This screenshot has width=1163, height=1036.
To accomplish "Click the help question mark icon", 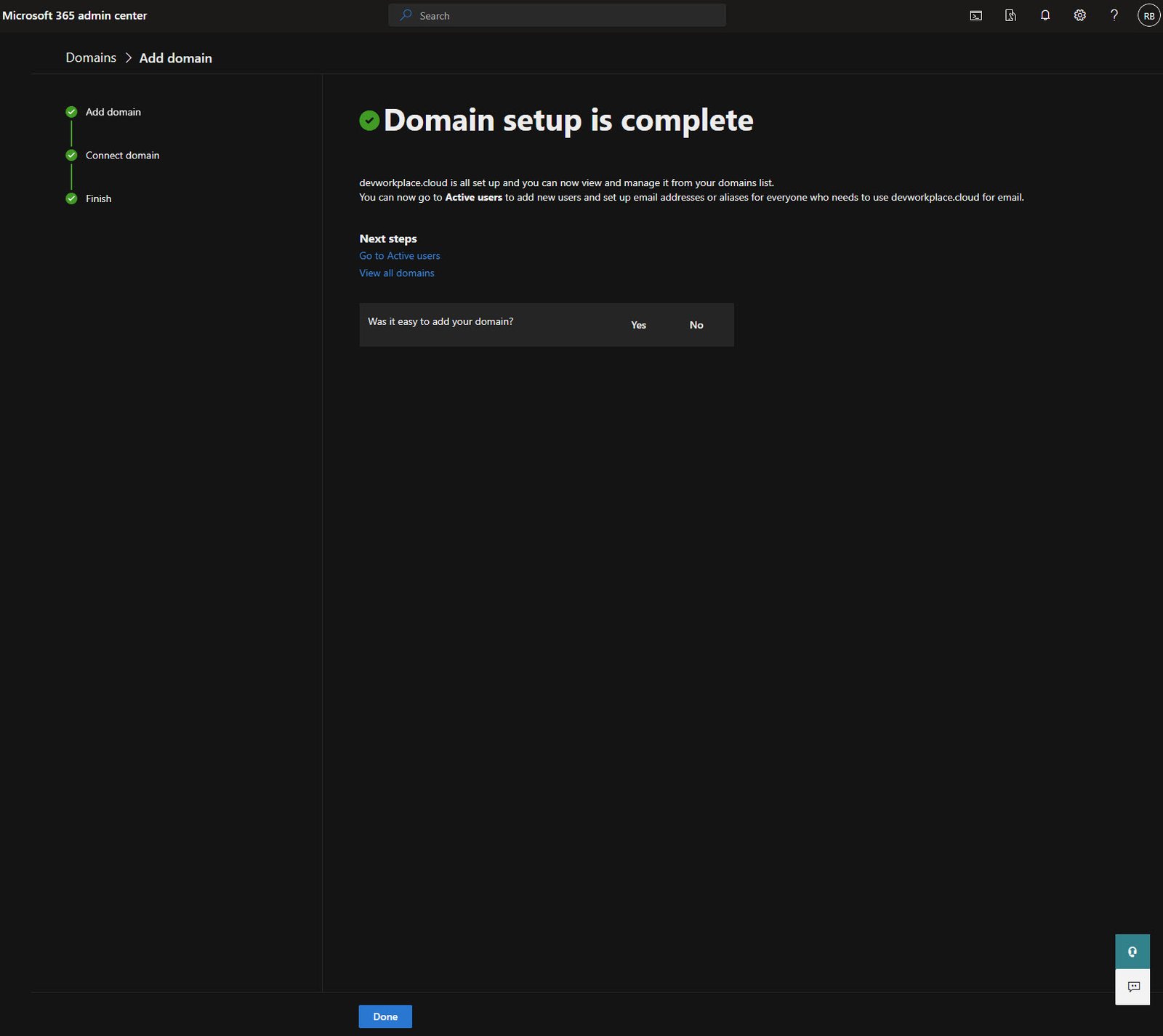I will point(1114,15).
